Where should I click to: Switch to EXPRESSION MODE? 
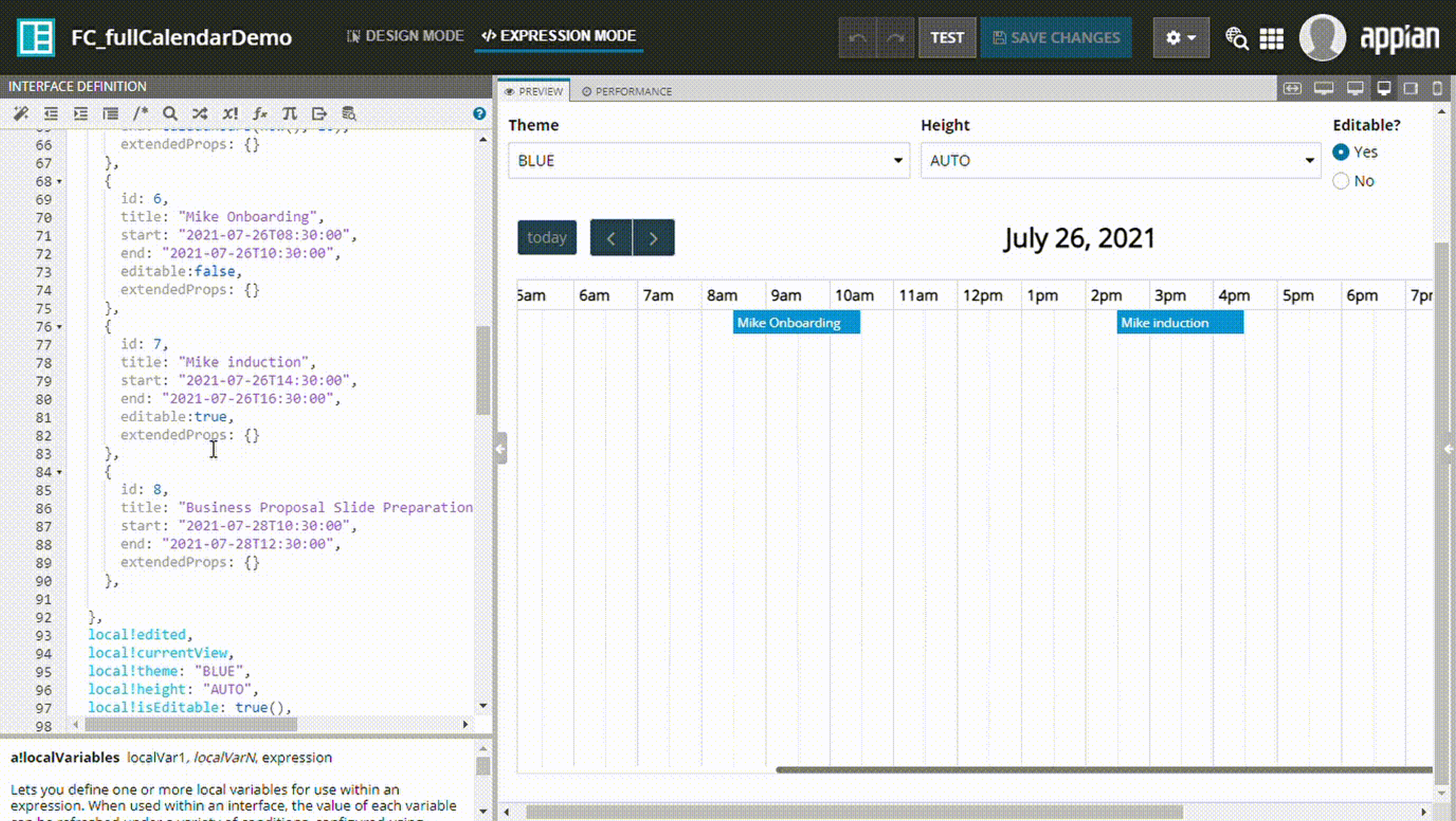click(559, 36)
